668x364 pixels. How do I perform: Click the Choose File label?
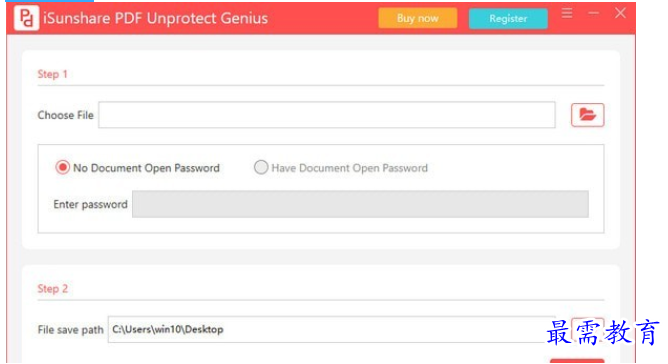[66, 115]
